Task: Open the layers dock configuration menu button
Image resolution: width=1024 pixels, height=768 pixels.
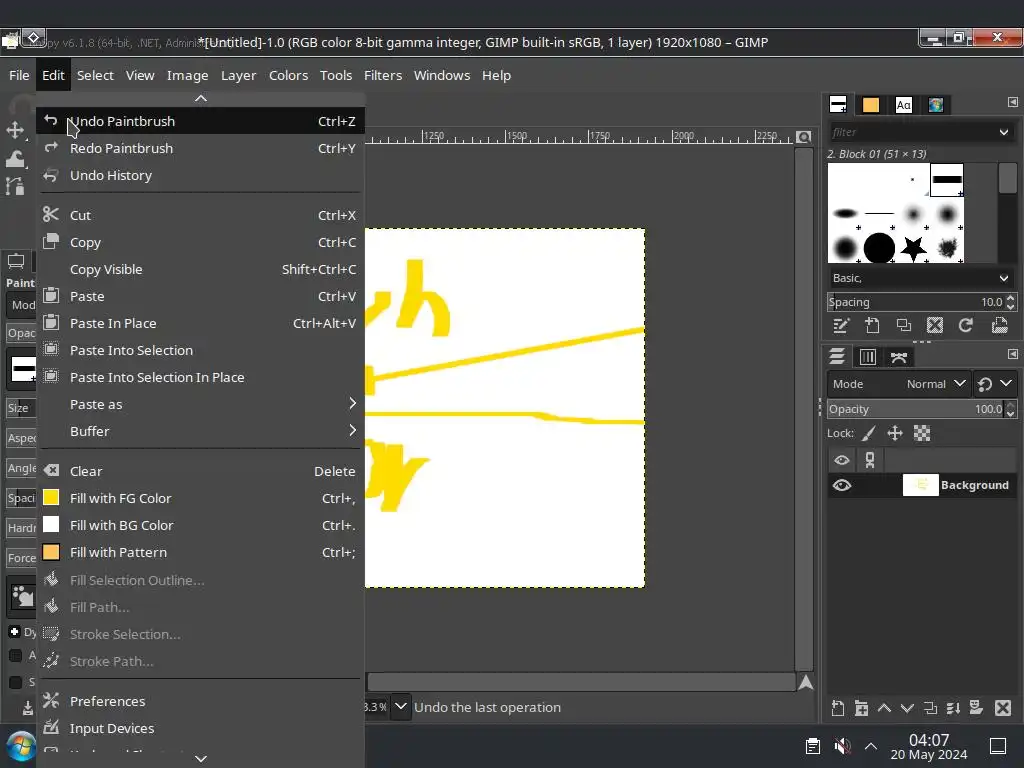Action: 1012,354
